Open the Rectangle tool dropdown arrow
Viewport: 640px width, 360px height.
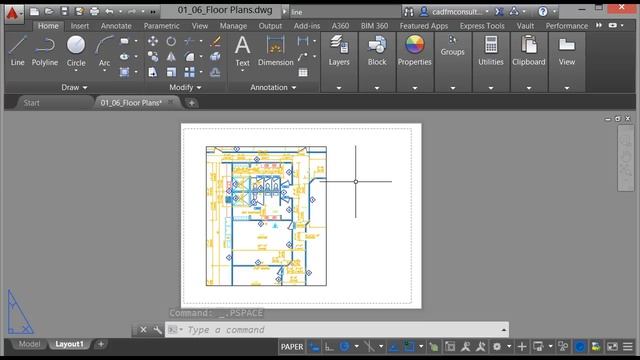[136, 41]
